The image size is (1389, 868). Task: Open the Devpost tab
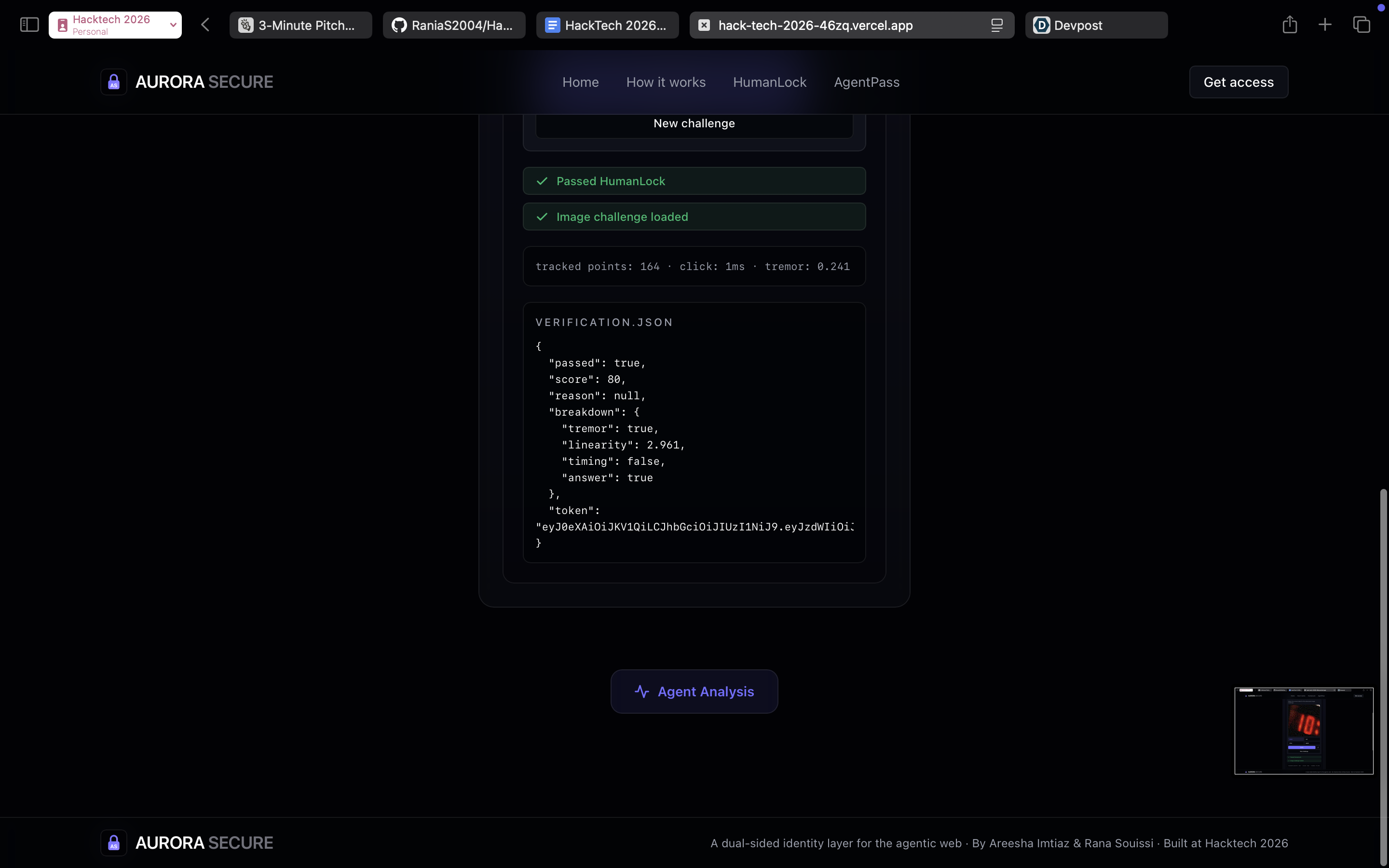click(x=1096, y=25)
